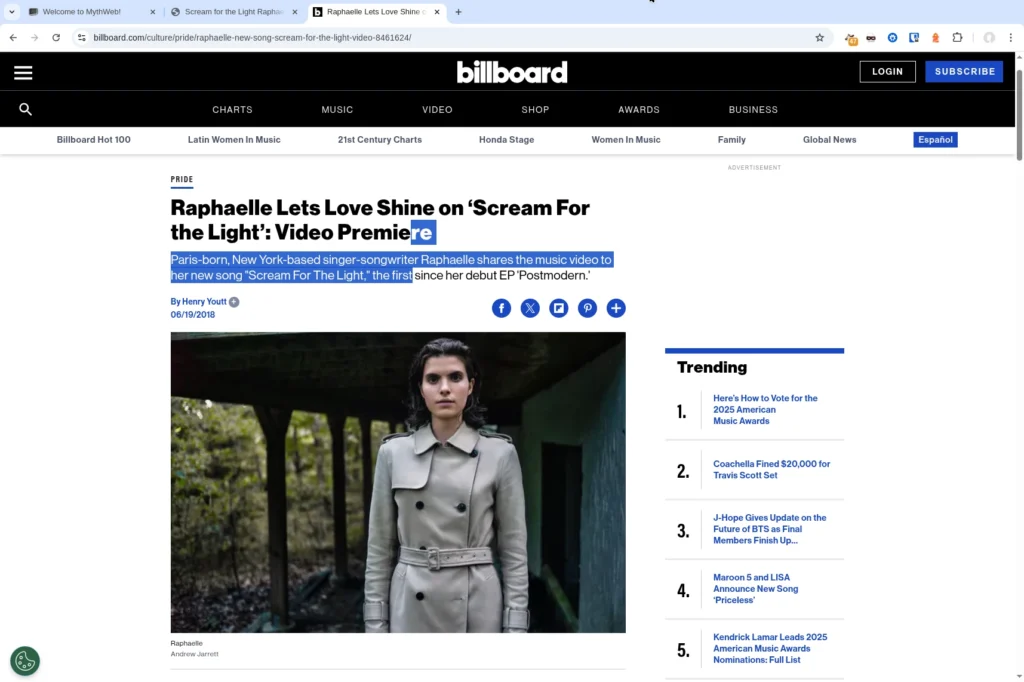Open the hamburger menu on Billboard header

coord(23,73)
